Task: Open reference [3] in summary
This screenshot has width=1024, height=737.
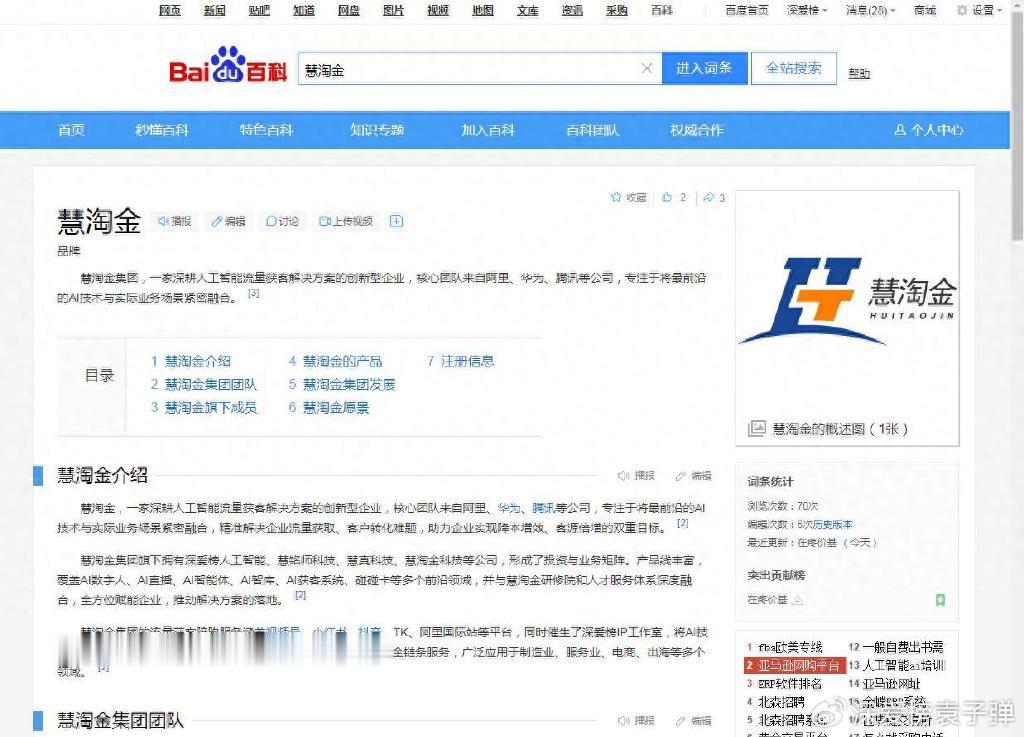Action: click(x=253, y=294)
